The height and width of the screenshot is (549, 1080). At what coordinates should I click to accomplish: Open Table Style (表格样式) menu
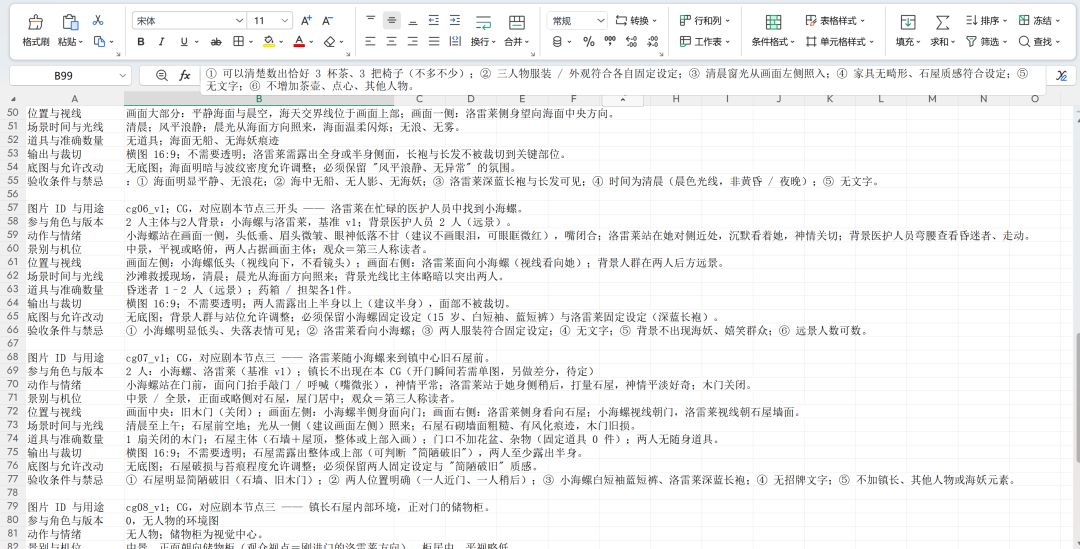pos(835,21)
